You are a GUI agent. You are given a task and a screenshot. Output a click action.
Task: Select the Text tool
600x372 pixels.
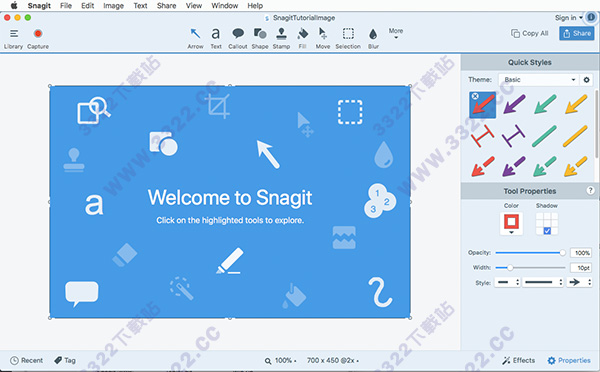point(216,38)
